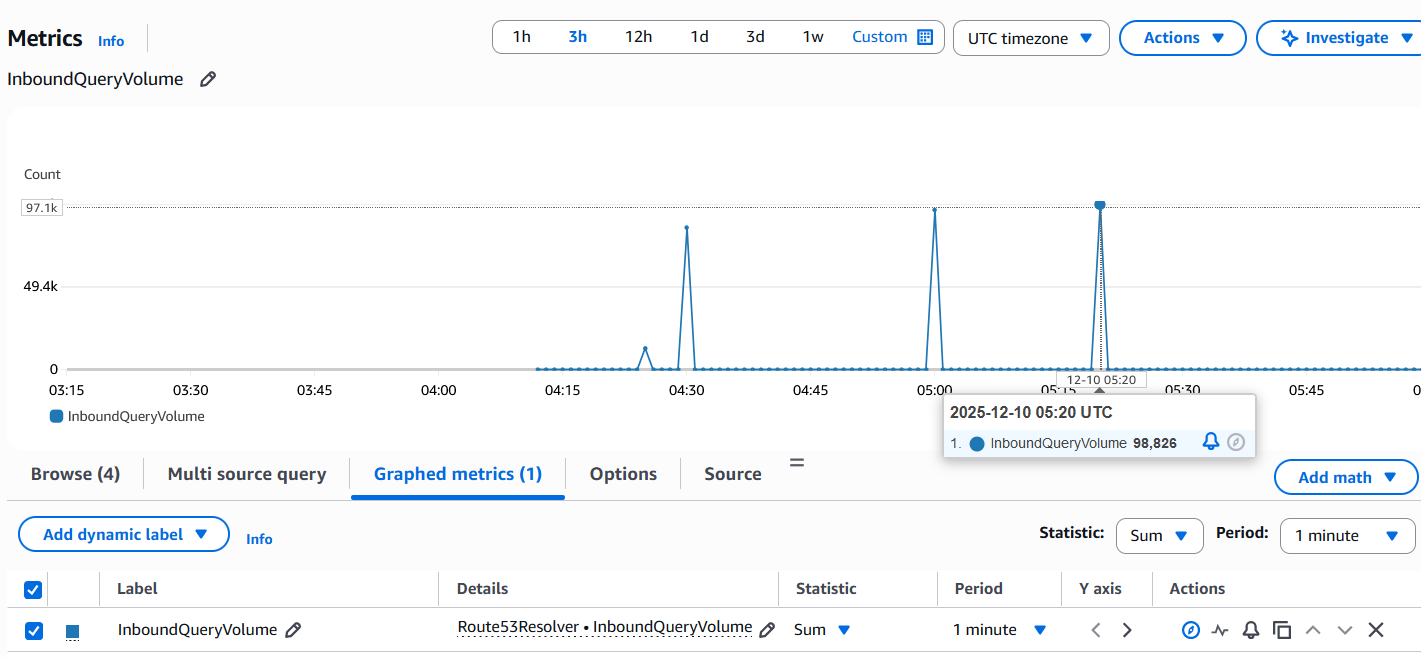
Task: Open the Custom time range calendar icon
Action: [x=925, y=37]
